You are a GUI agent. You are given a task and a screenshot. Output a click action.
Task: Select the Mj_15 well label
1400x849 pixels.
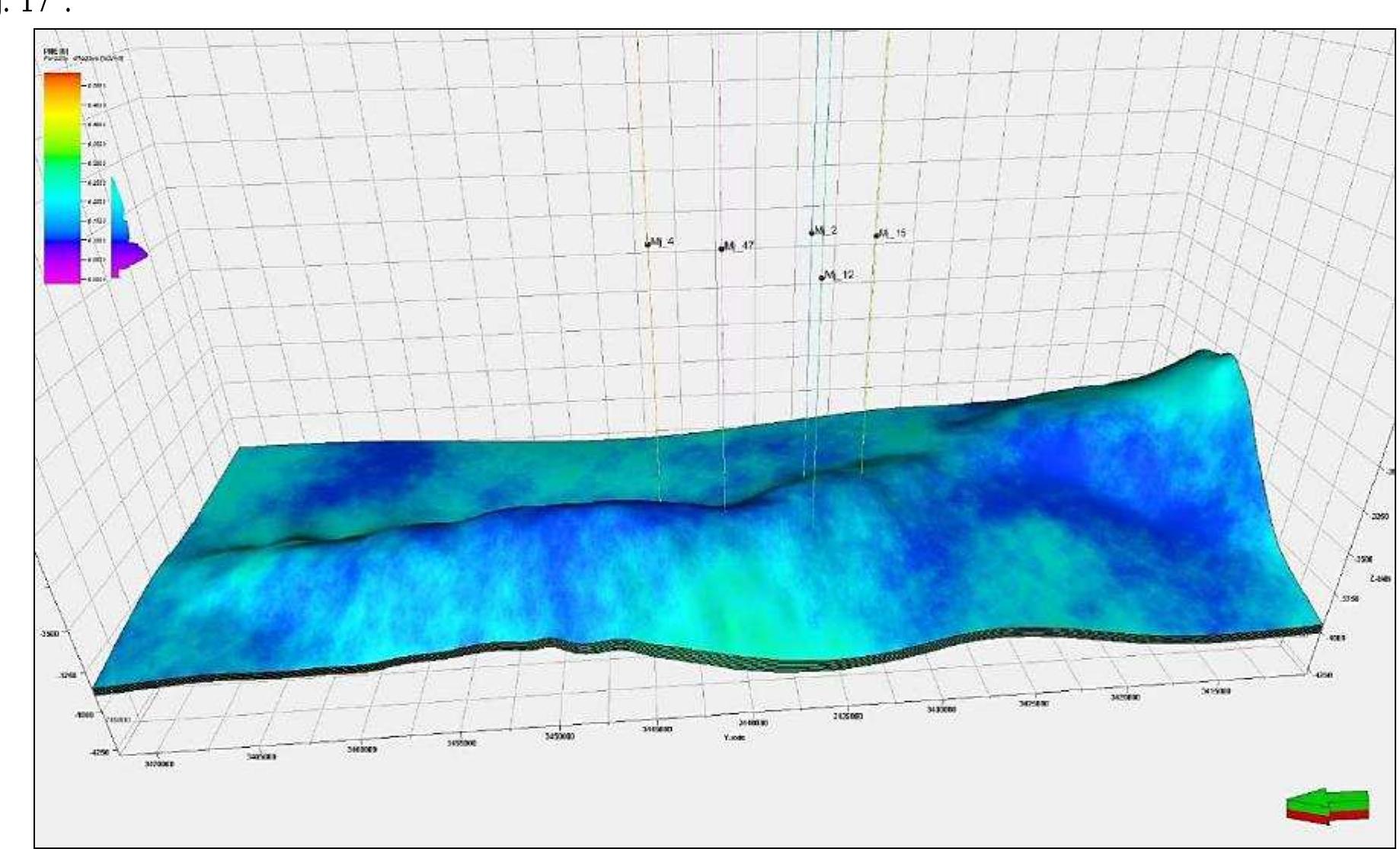tap(893, 233)
